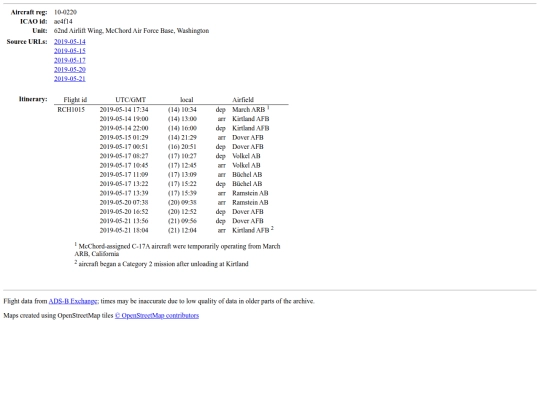Click UTC time 2019-05-17 13:39
The image size is (540, 405).
124,194
